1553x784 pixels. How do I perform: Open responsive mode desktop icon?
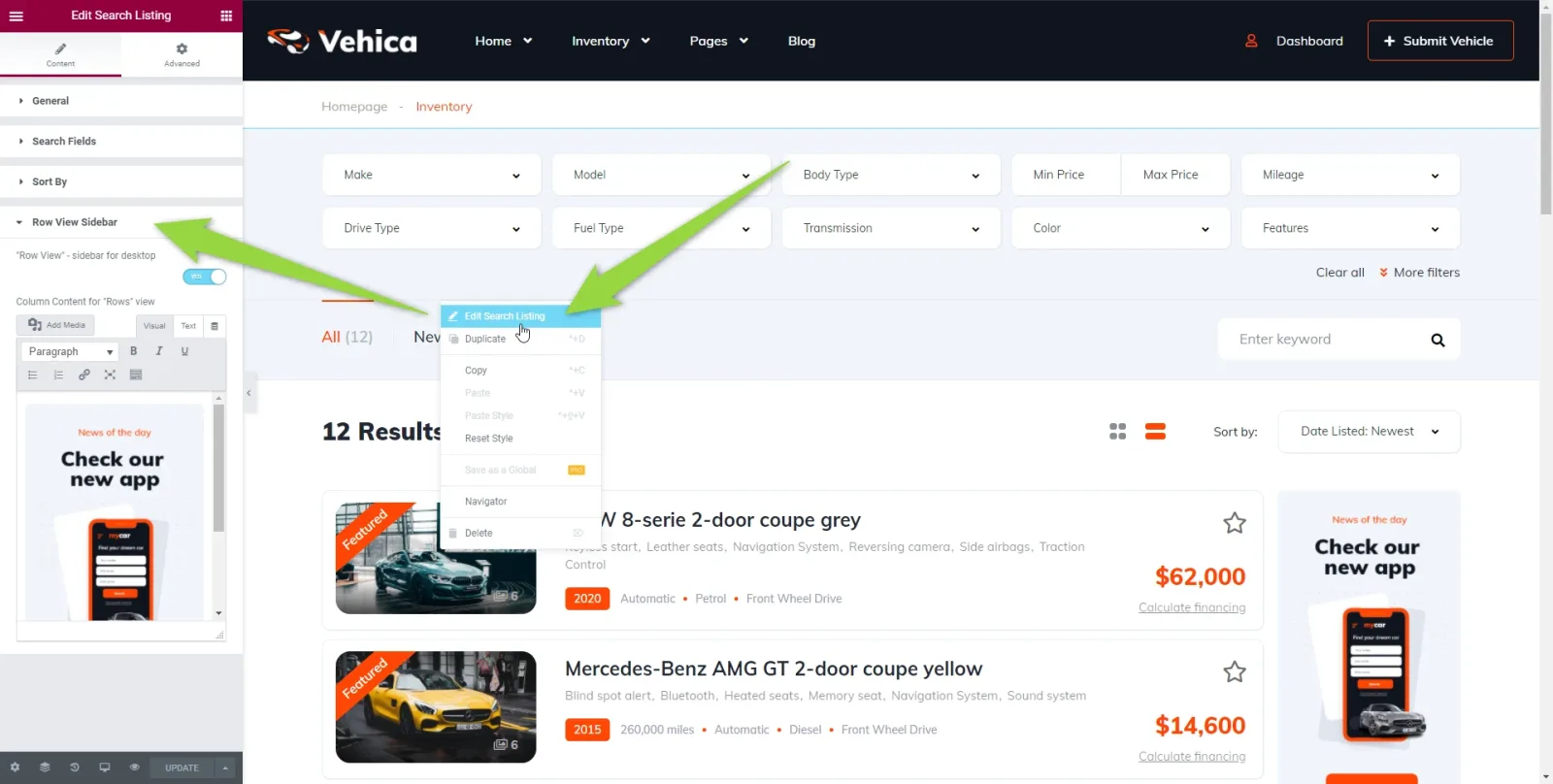[x=105, y=768]
